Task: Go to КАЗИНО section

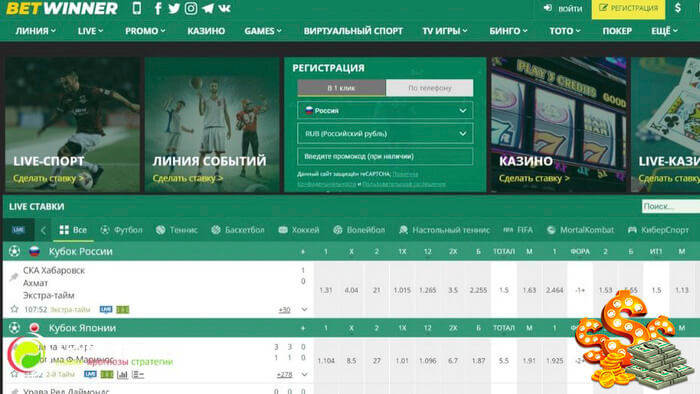Action: tap(206, 31)
